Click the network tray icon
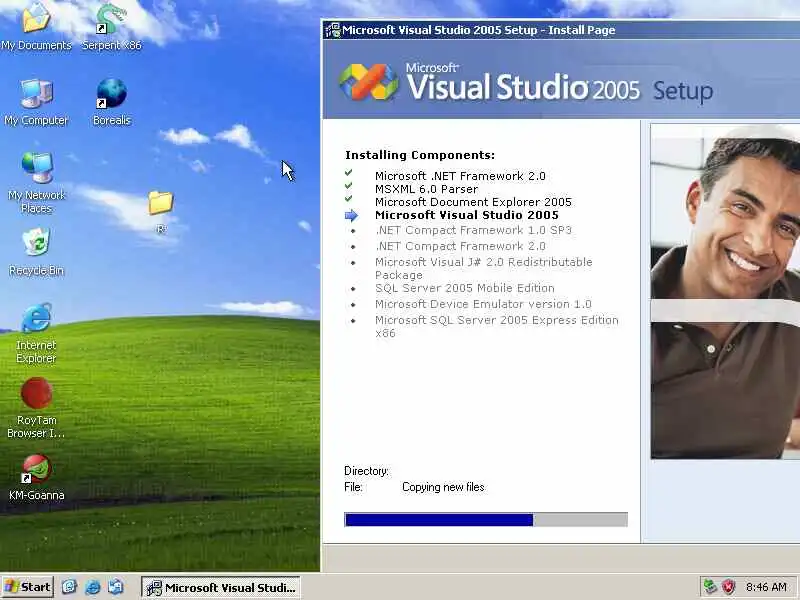The width and height of the screenshot is (800, 600). 709,587
